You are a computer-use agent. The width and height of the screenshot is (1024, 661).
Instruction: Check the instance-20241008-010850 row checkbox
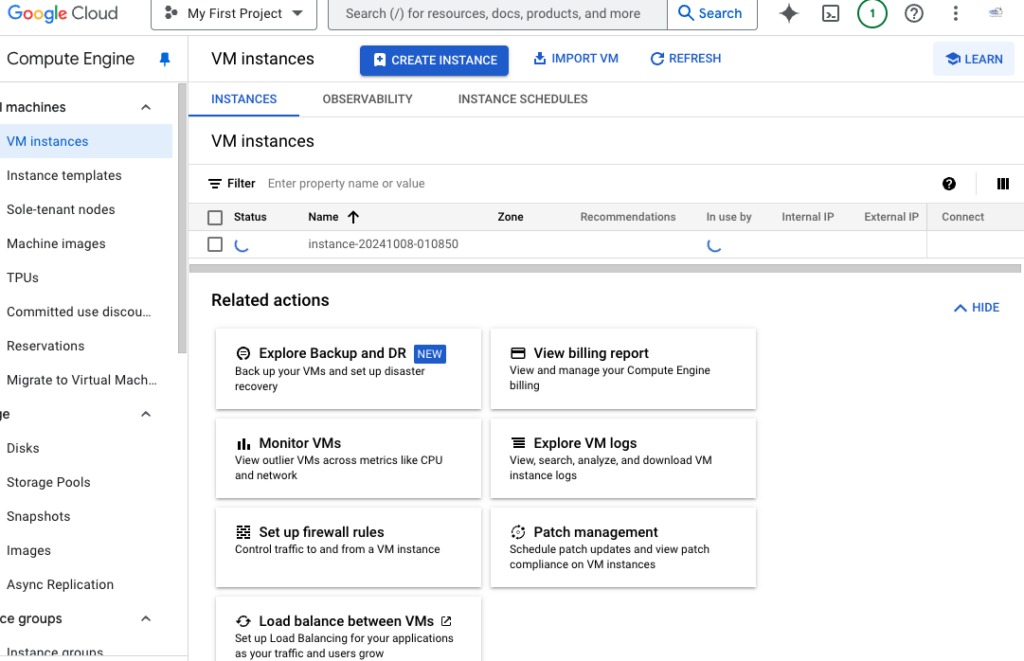pos(215,244)
